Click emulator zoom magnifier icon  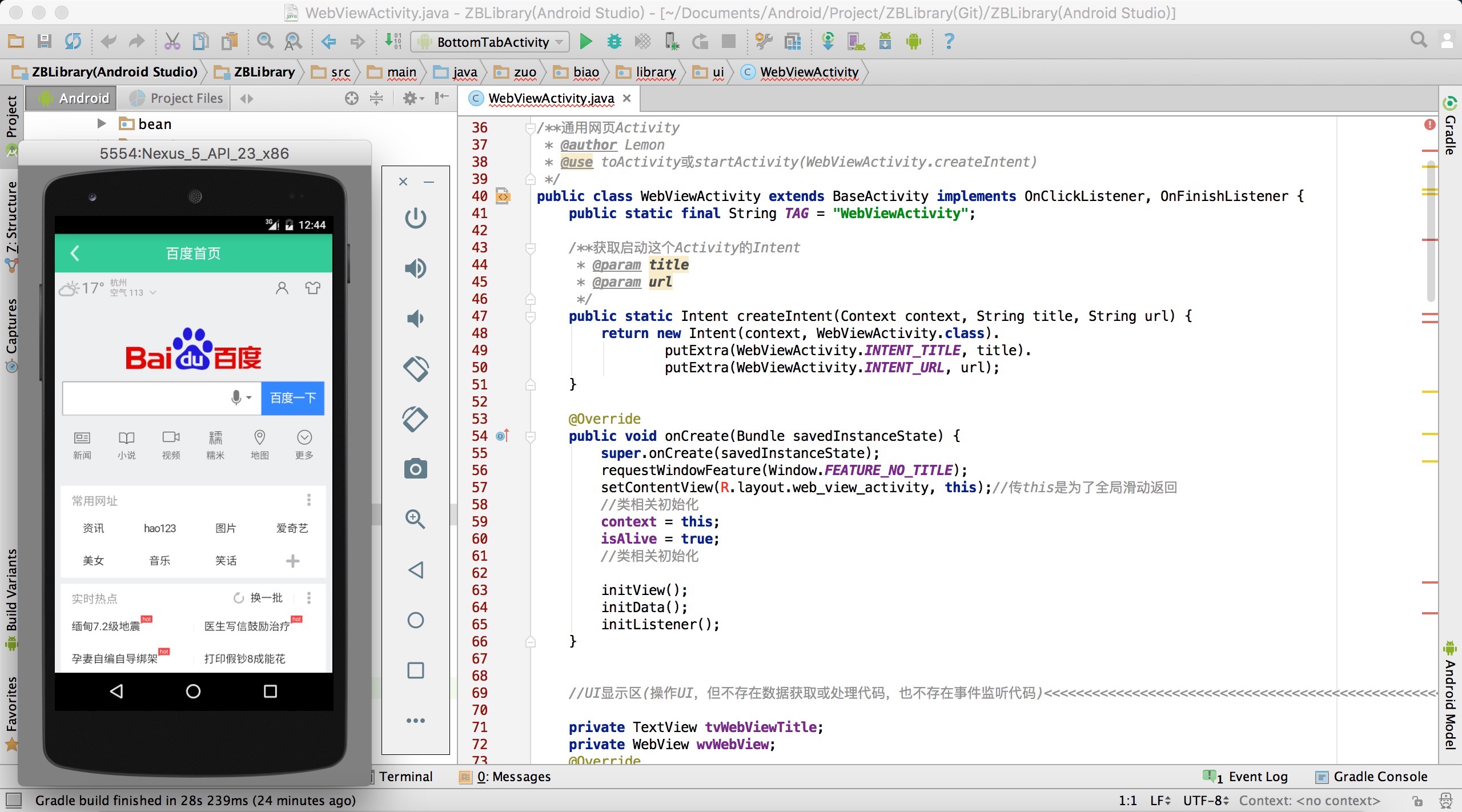(415, 519)
